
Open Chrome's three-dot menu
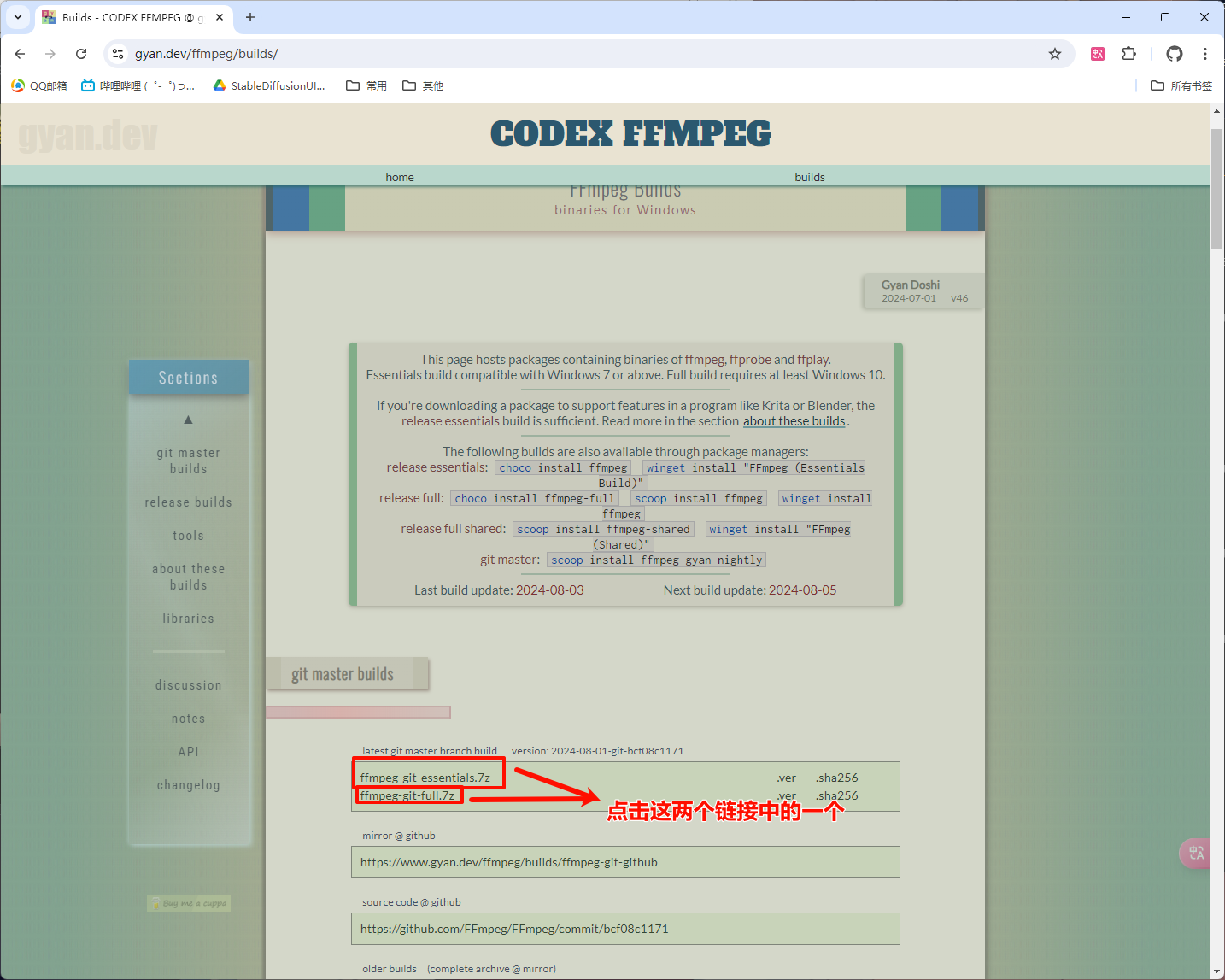[x=1205, y=54]
